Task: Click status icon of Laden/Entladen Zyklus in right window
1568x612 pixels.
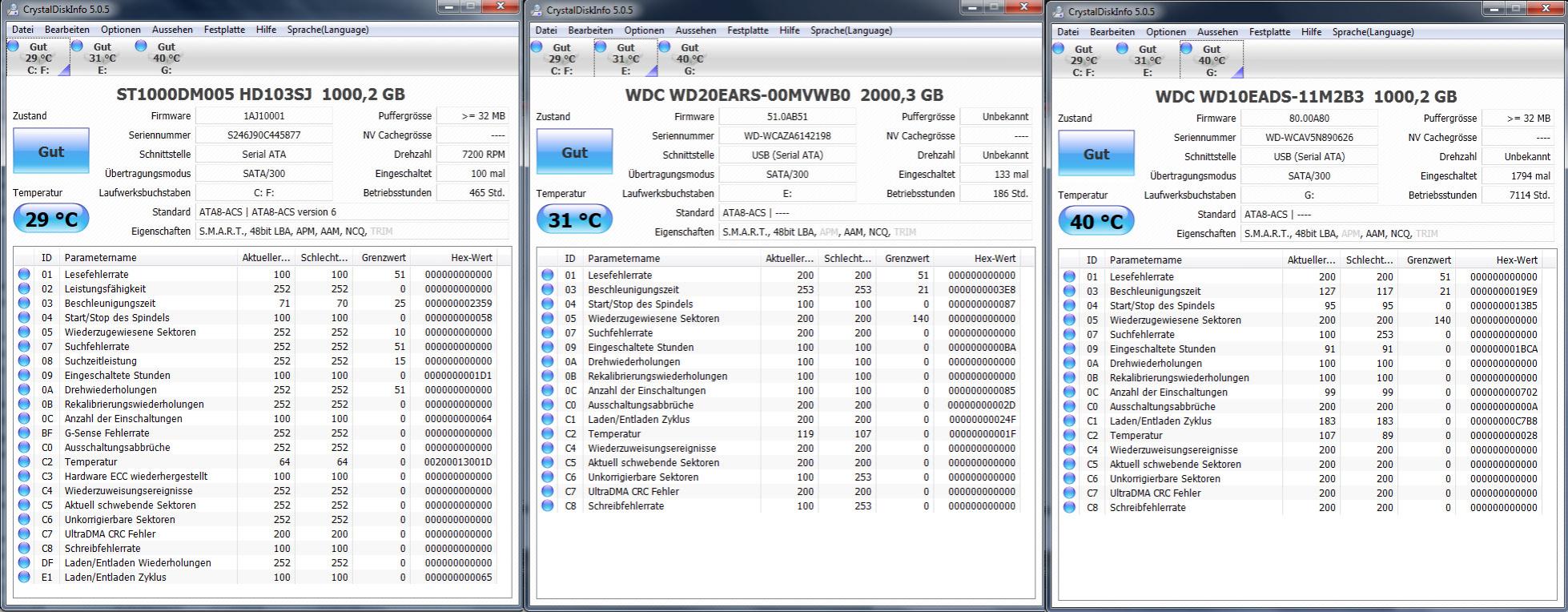Action: [1069, 421]
